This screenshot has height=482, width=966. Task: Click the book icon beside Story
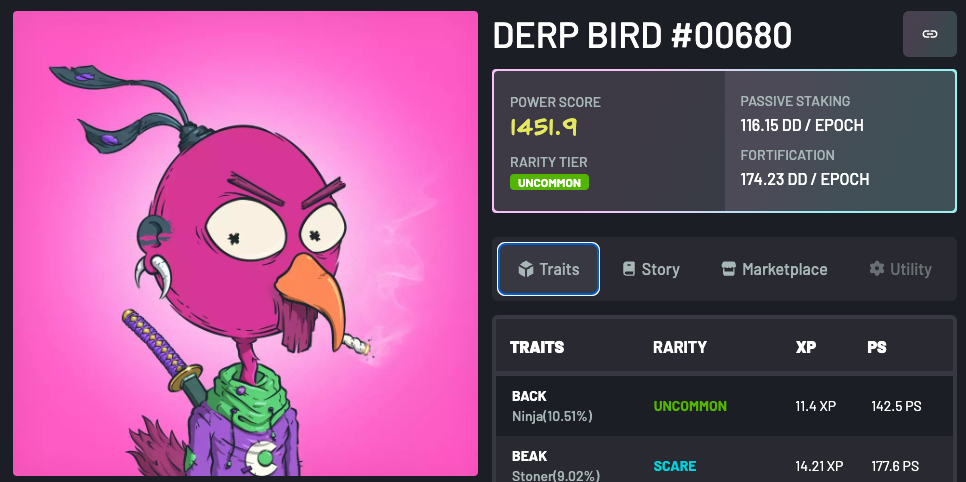(x=628, y=269)
